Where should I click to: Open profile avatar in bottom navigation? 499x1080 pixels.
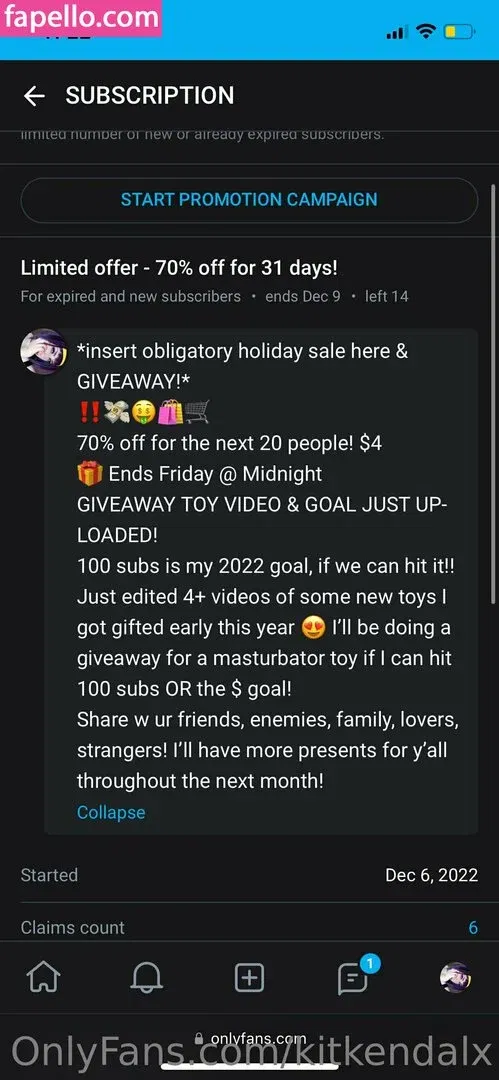pyautogui.click(x=455, y=977)
